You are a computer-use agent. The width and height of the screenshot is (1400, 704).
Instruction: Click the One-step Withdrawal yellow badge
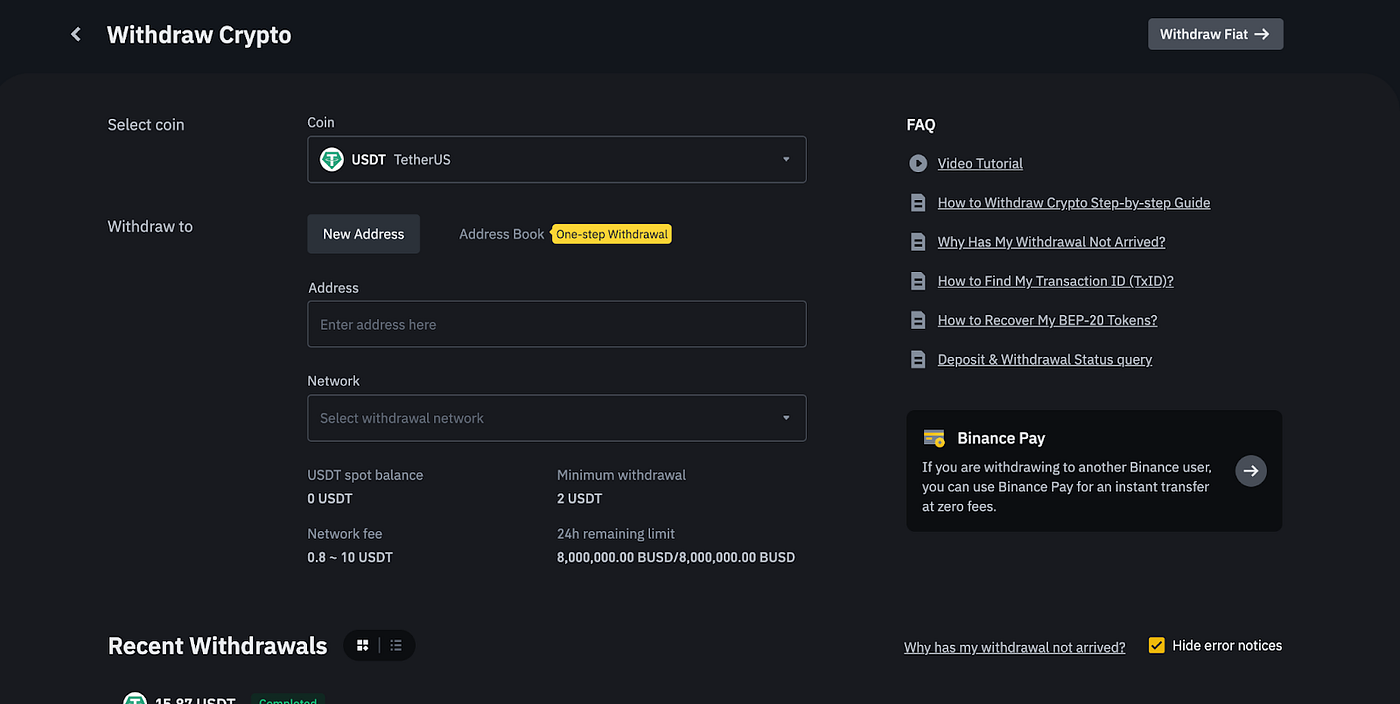pos(612,234)
